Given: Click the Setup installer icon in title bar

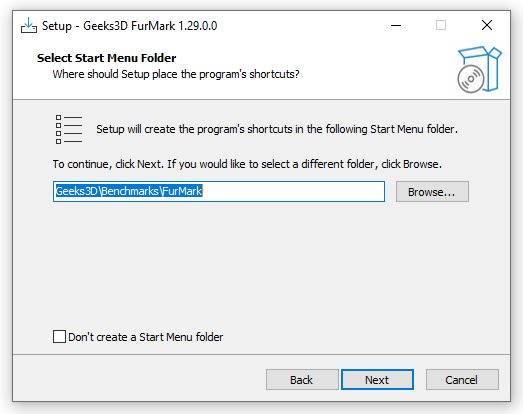Looking at the screenshot, I should click(x=29, y=25).
